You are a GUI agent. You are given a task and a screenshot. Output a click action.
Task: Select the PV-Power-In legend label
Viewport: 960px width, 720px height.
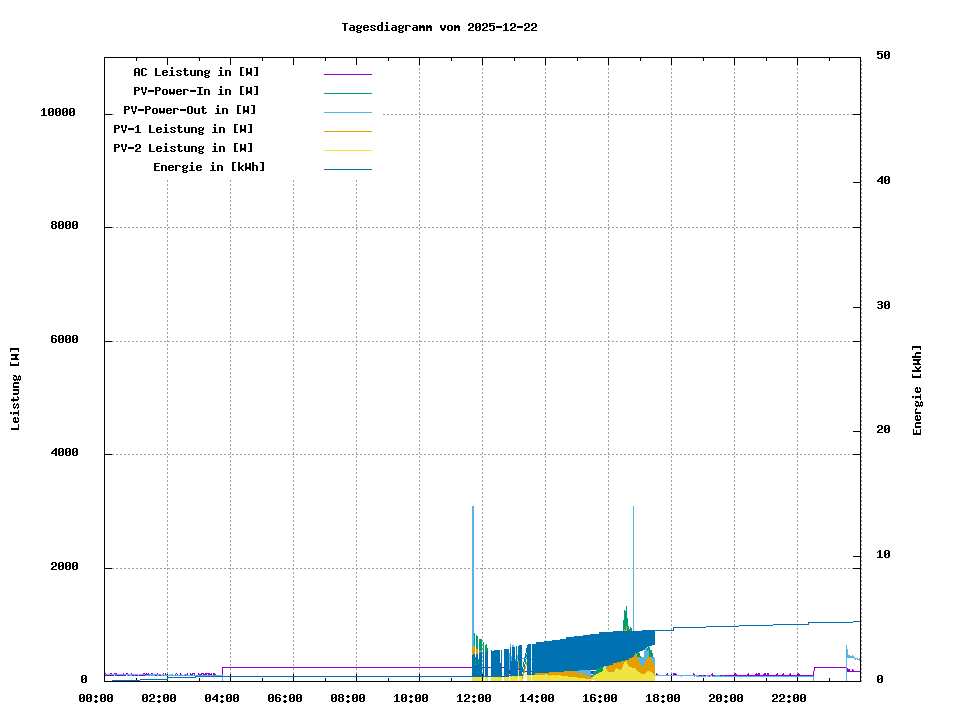196,91
